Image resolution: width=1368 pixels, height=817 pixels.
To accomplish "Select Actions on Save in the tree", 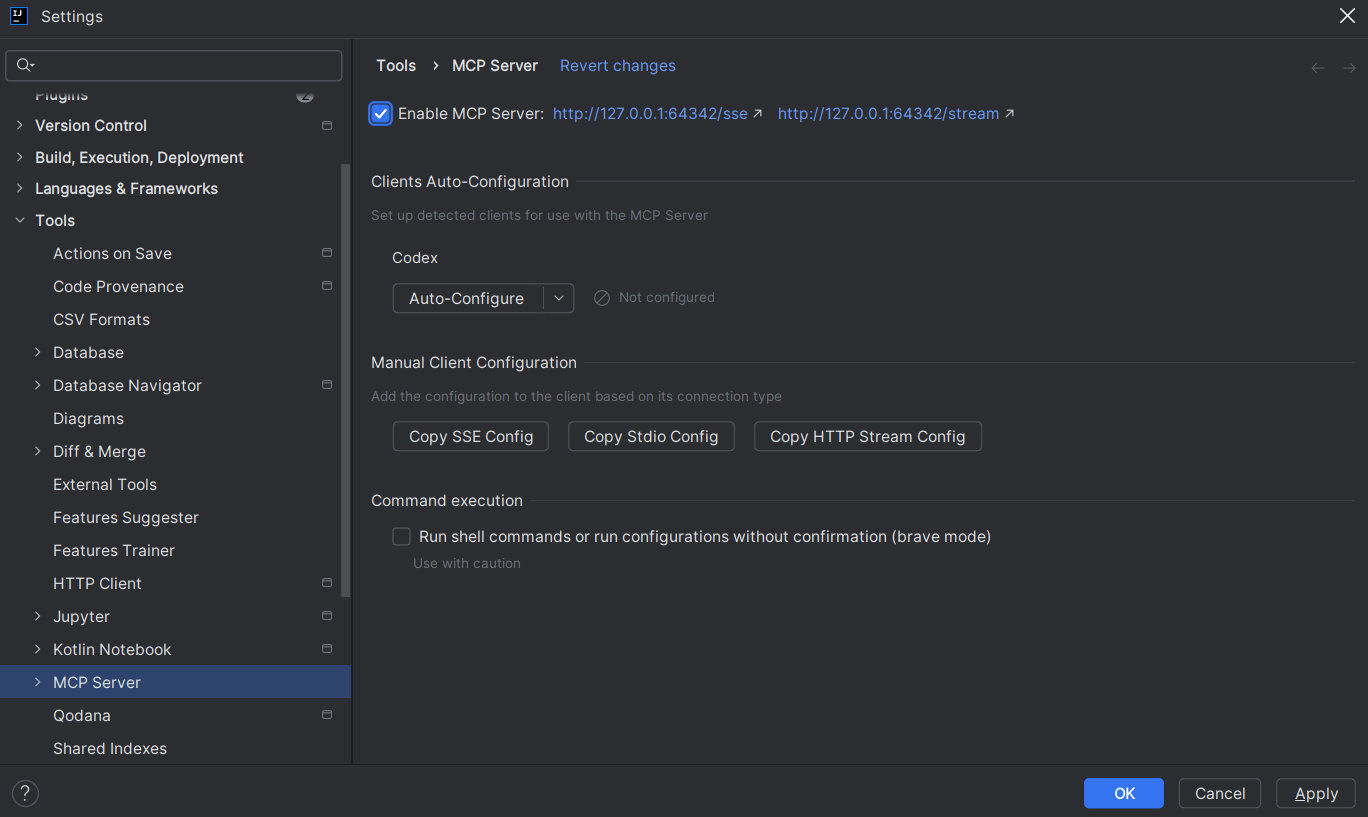I will click(112, 254).
